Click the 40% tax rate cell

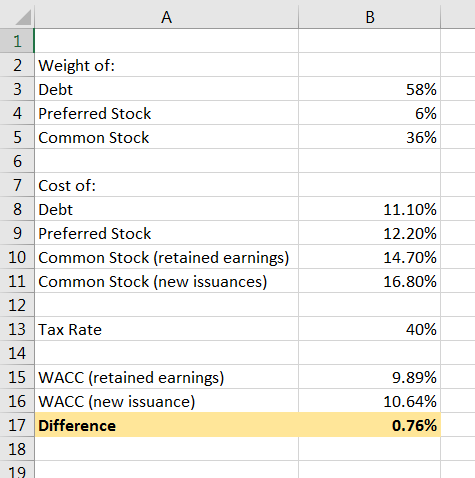370,329
